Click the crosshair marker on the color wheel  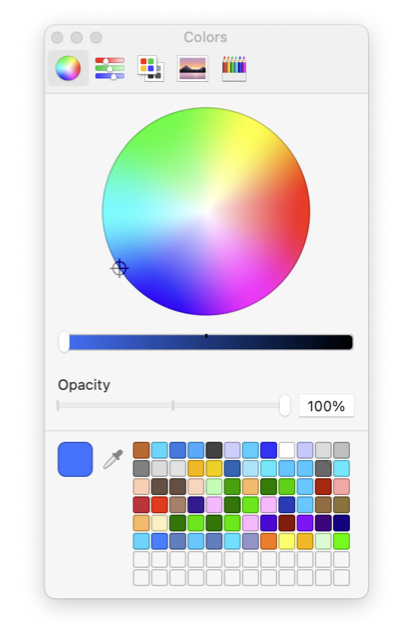(119, 268)
